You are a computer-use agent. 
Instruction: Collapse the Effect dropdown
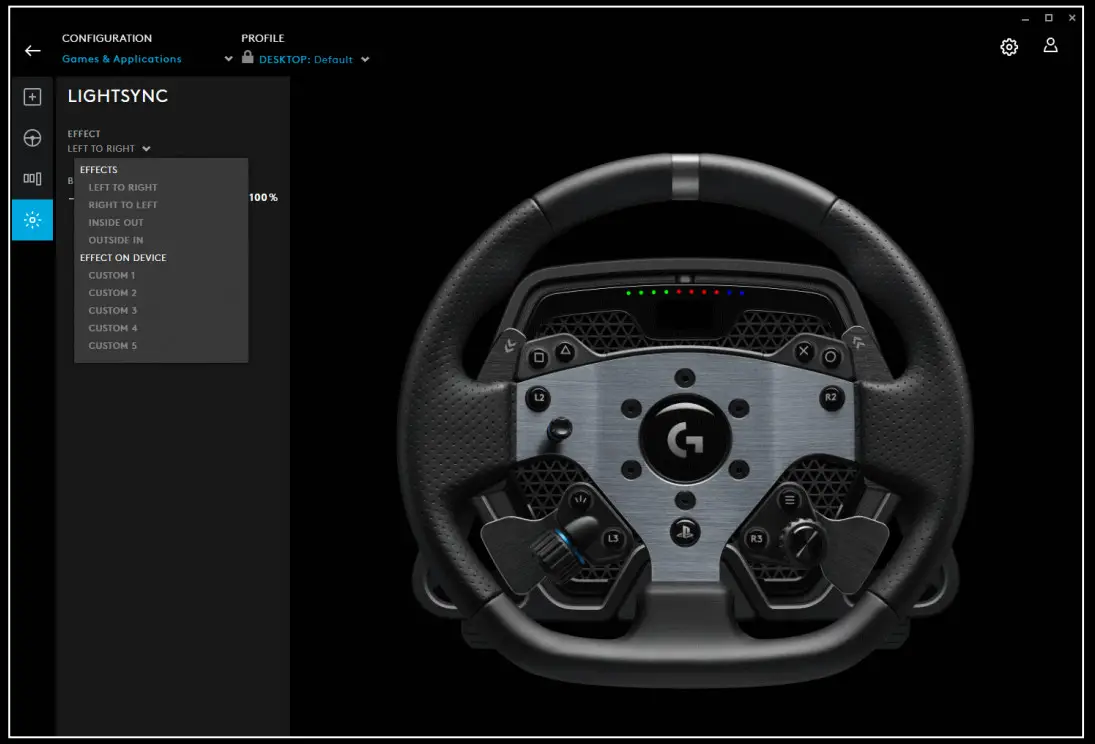pyautogui.click(x=146, y=148)
